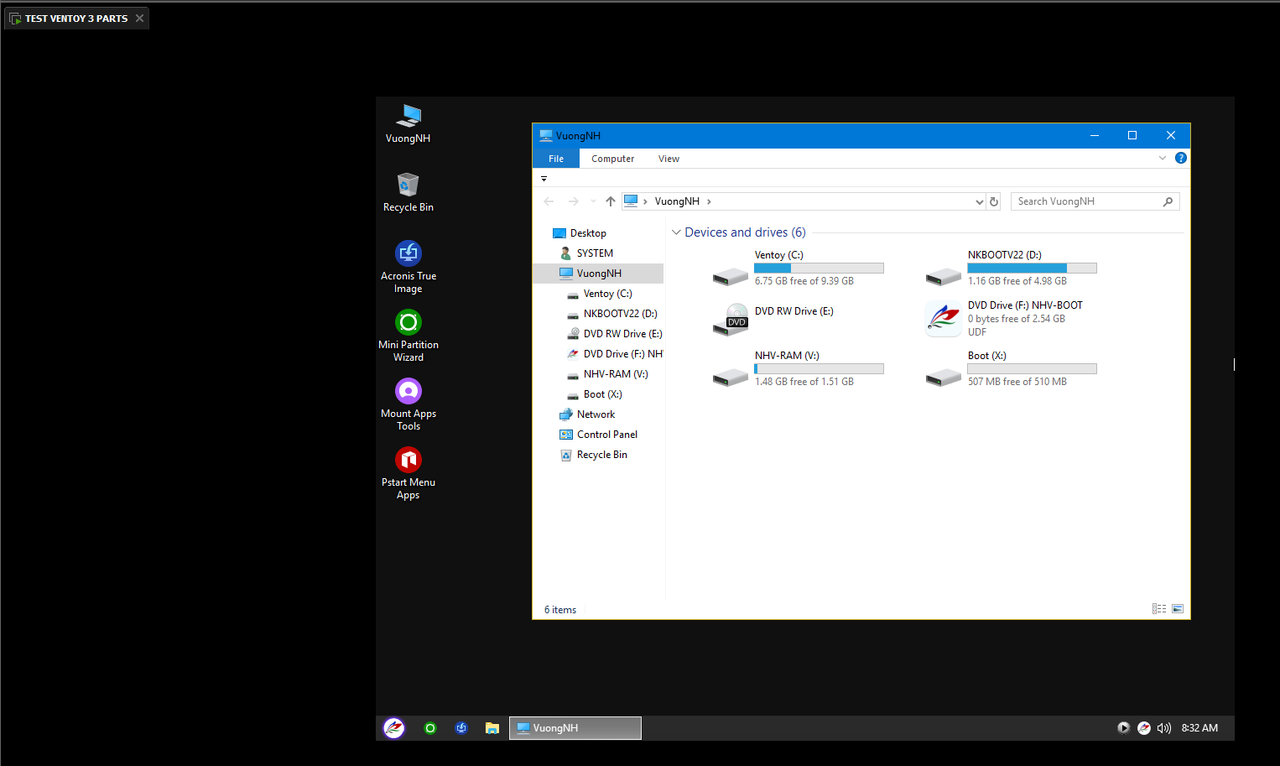The width and height of the screenshot is (1280, 766).
Task: Collapse the Devices and drives group
Action: 676,232
